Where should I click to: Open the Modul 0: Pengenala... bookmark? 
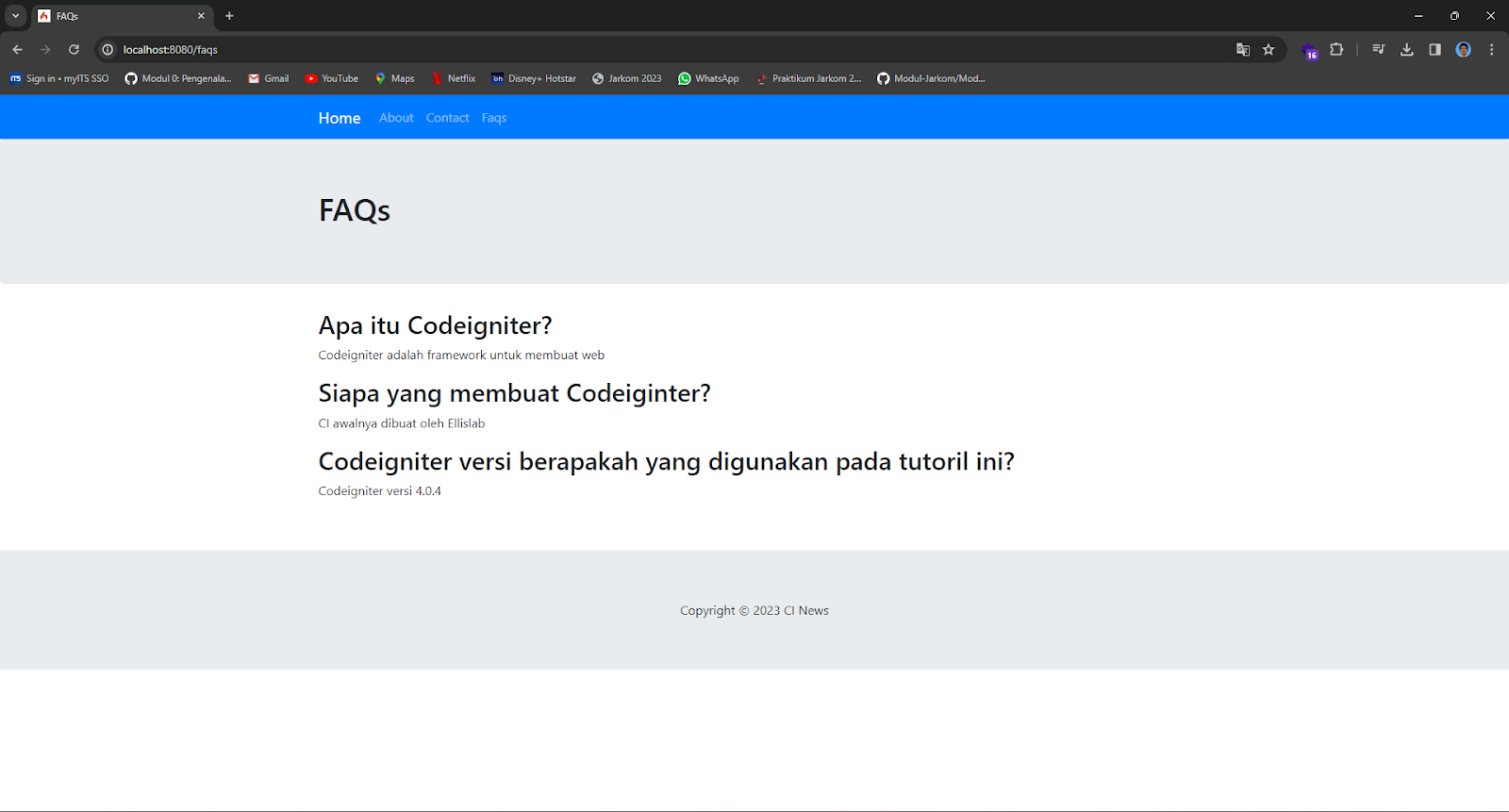[178, 78]
